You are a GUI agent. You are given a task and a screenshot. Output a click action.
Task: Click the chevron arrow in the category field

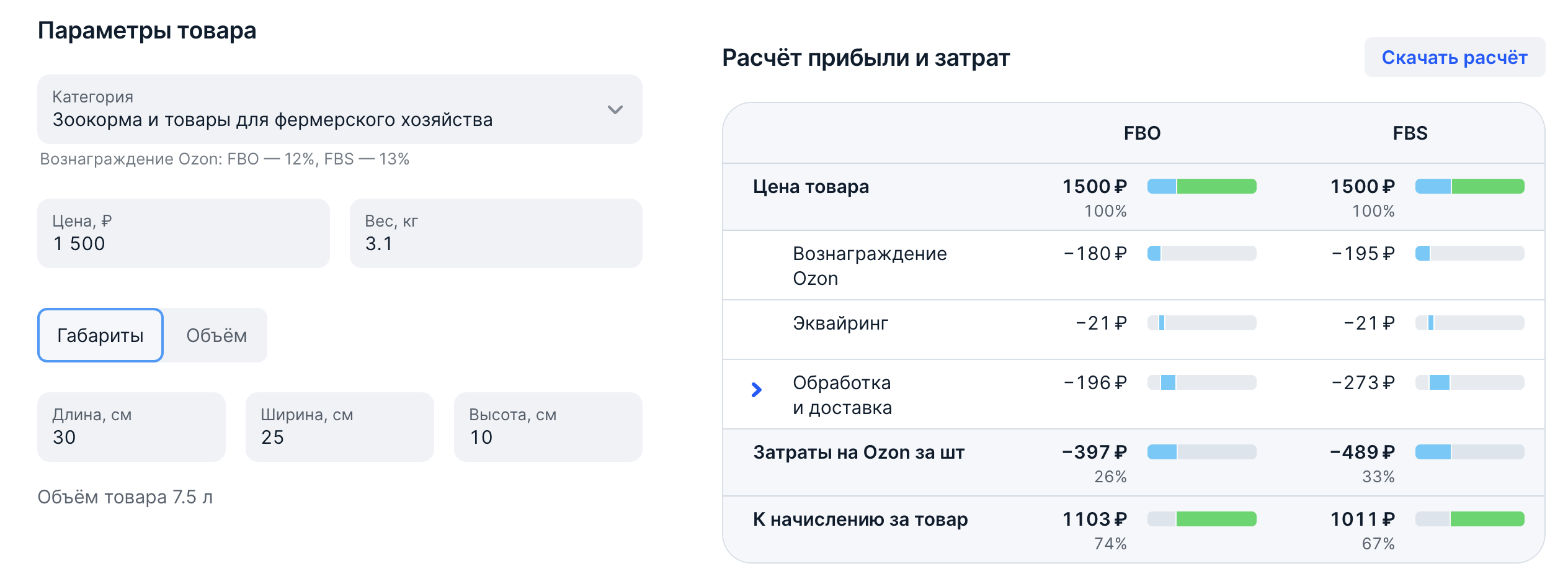[615, 110]
